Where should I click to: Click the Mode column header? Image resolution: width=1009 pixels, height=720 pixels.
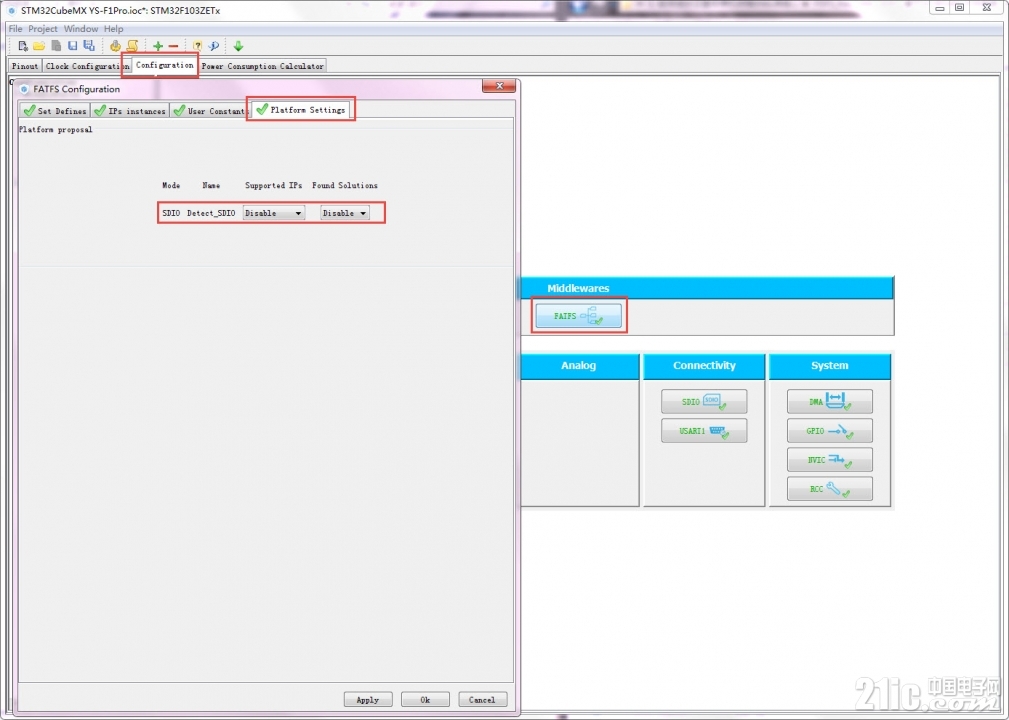171,185
